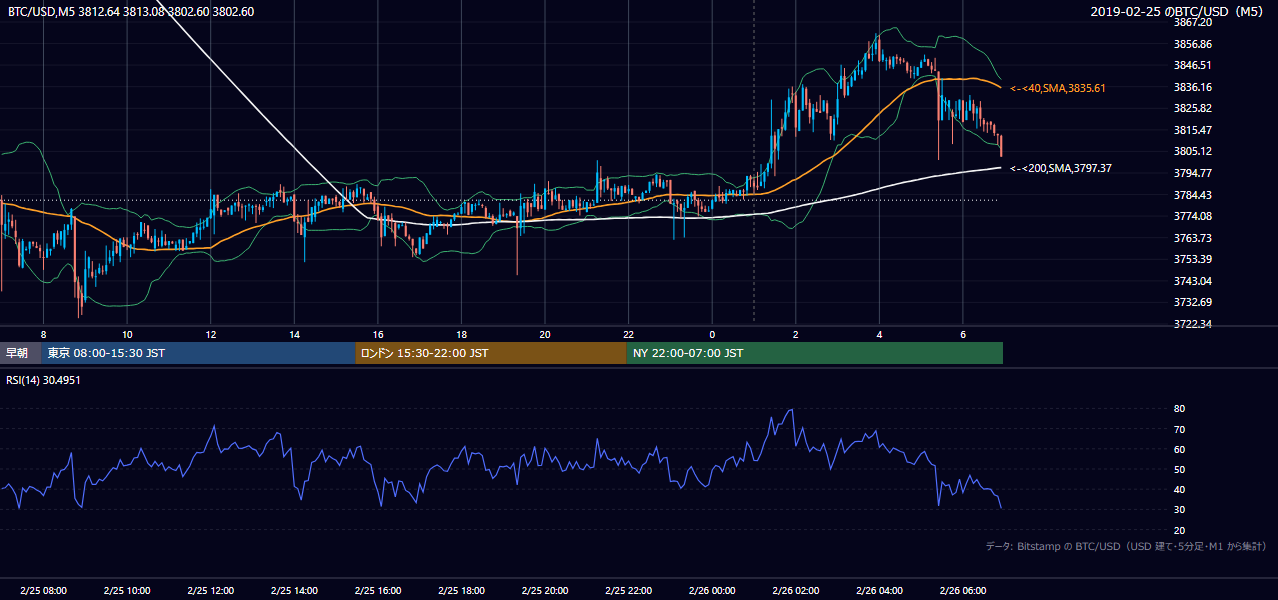The height and width of the screenshot is (600, 1278).
Task: Click the 2/25 18:00 date label
Action: (x=461, y=591)
